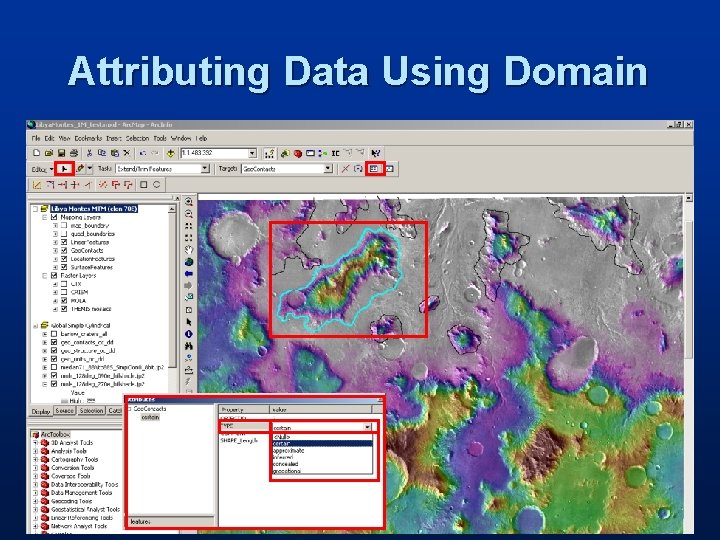The image size is (720, 540).
Task: Toggle the Raster Layers group checkbox
Action: pyautogui.click(x=54, y=276)
